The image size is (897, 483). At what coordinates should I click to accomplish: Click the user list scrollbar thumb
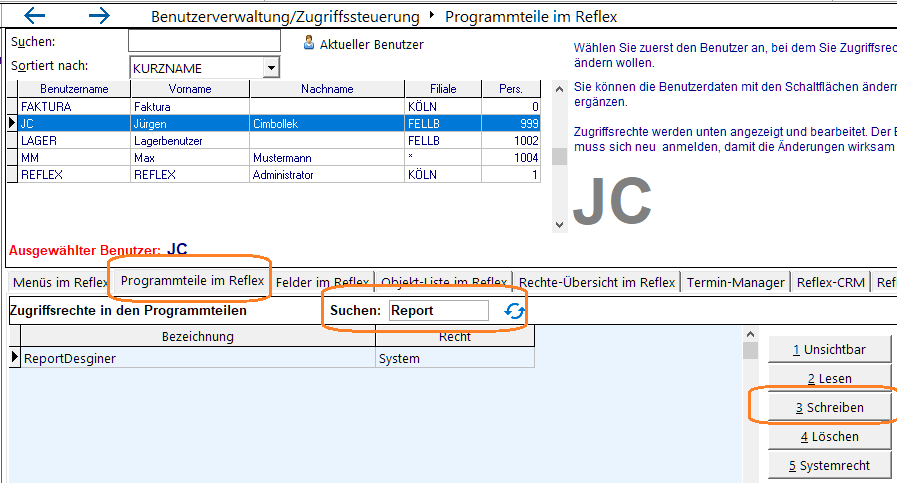[x=559, y=156]
